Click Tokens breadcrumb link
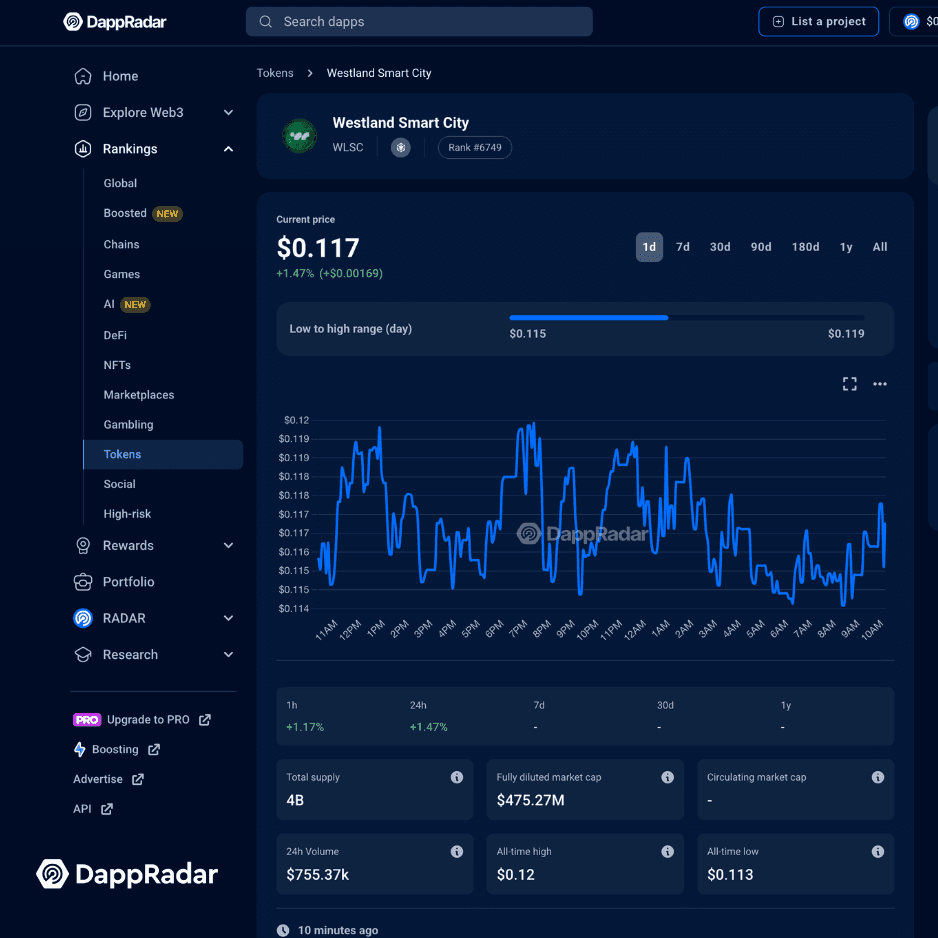Viewport: 938px width, 938px height. [x=275, y=73]
